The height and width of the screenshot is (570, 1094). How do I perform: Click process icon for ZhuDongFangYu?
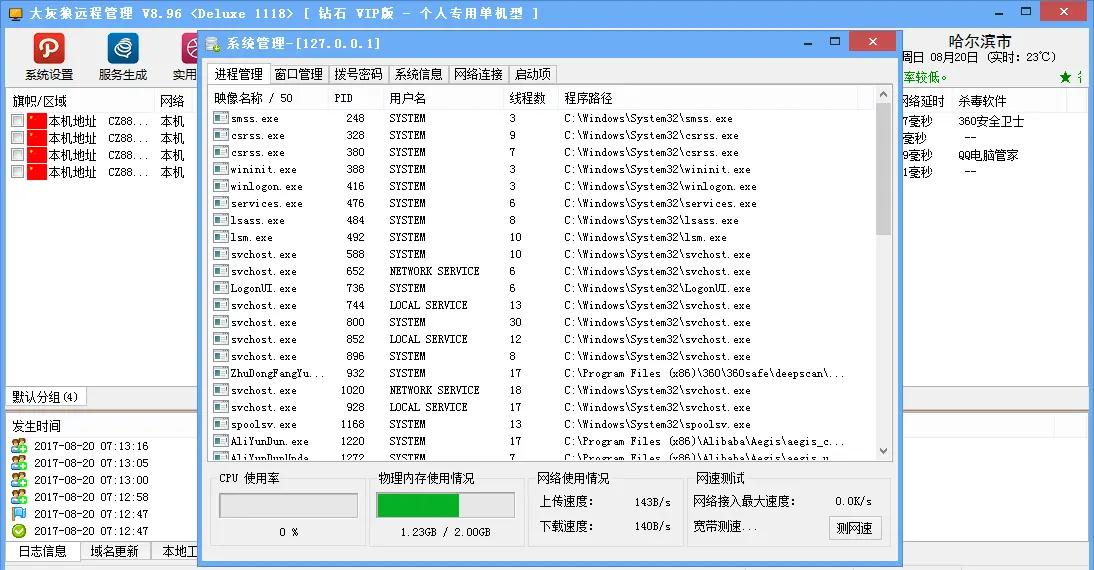click(221, 373)
